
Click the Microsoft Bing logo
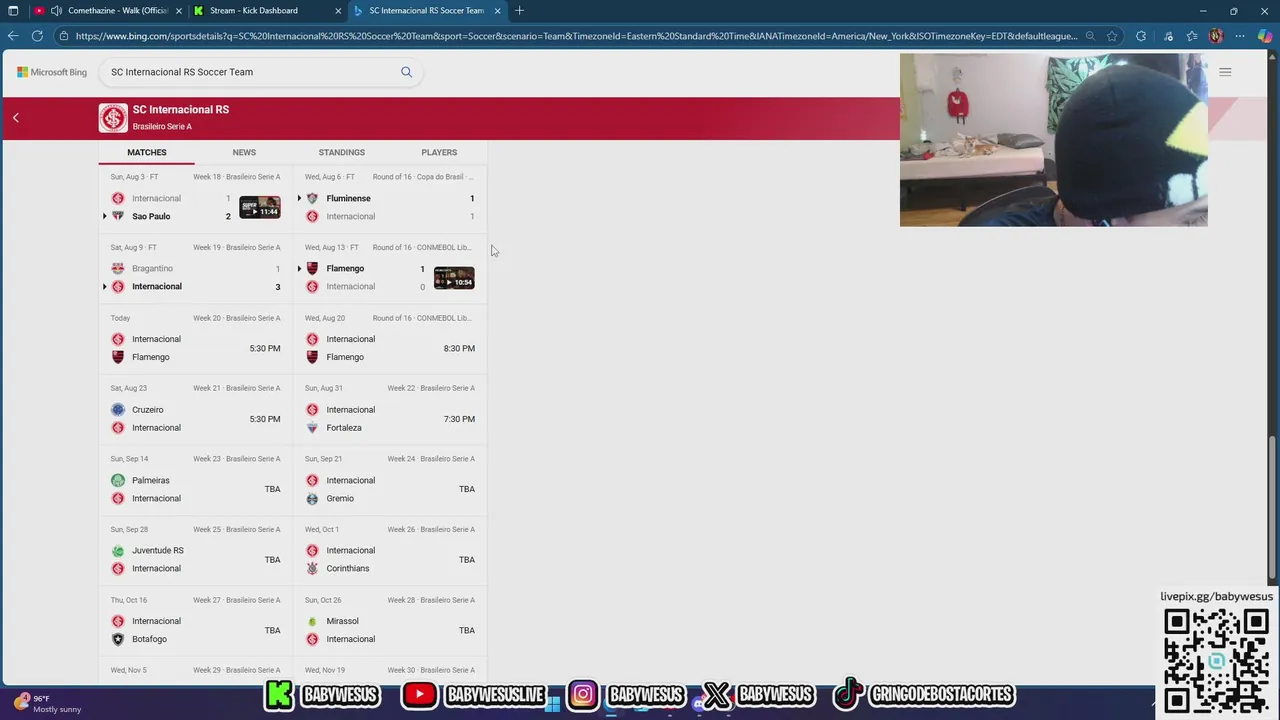(x=52, y=72)
